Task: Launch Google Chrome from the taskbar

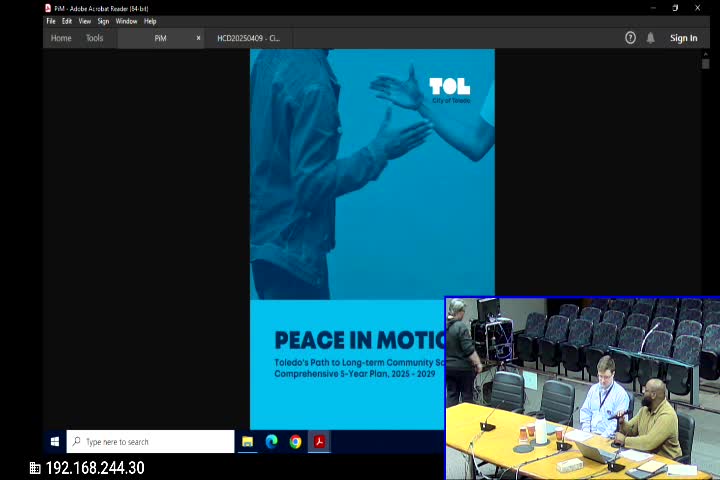Action: [295, 442]
